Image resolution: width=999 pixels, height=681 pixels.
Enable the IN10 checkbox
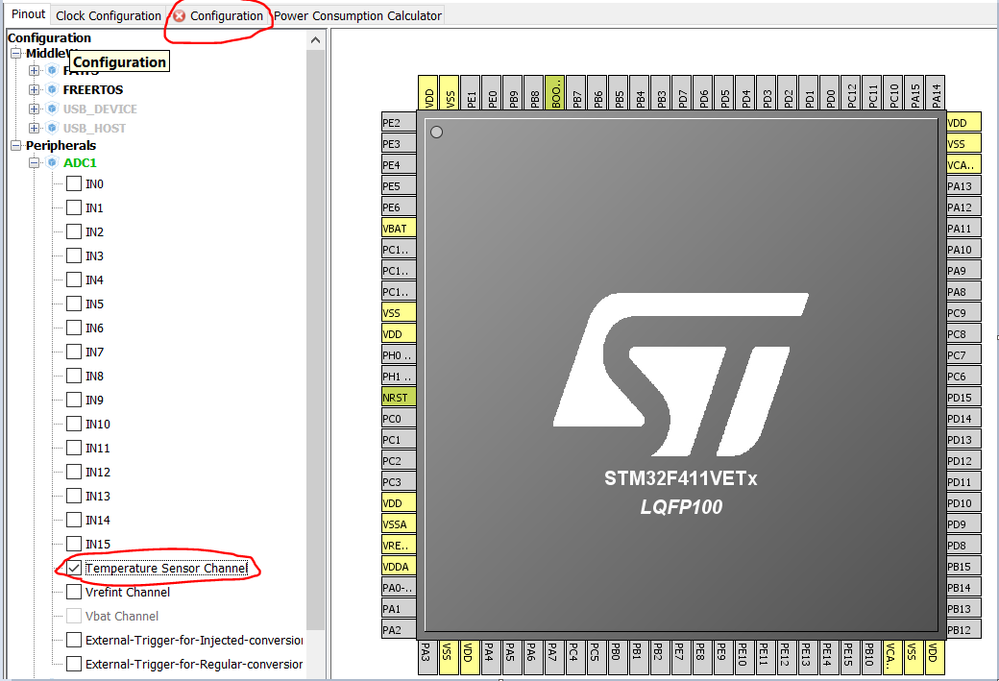74,424
